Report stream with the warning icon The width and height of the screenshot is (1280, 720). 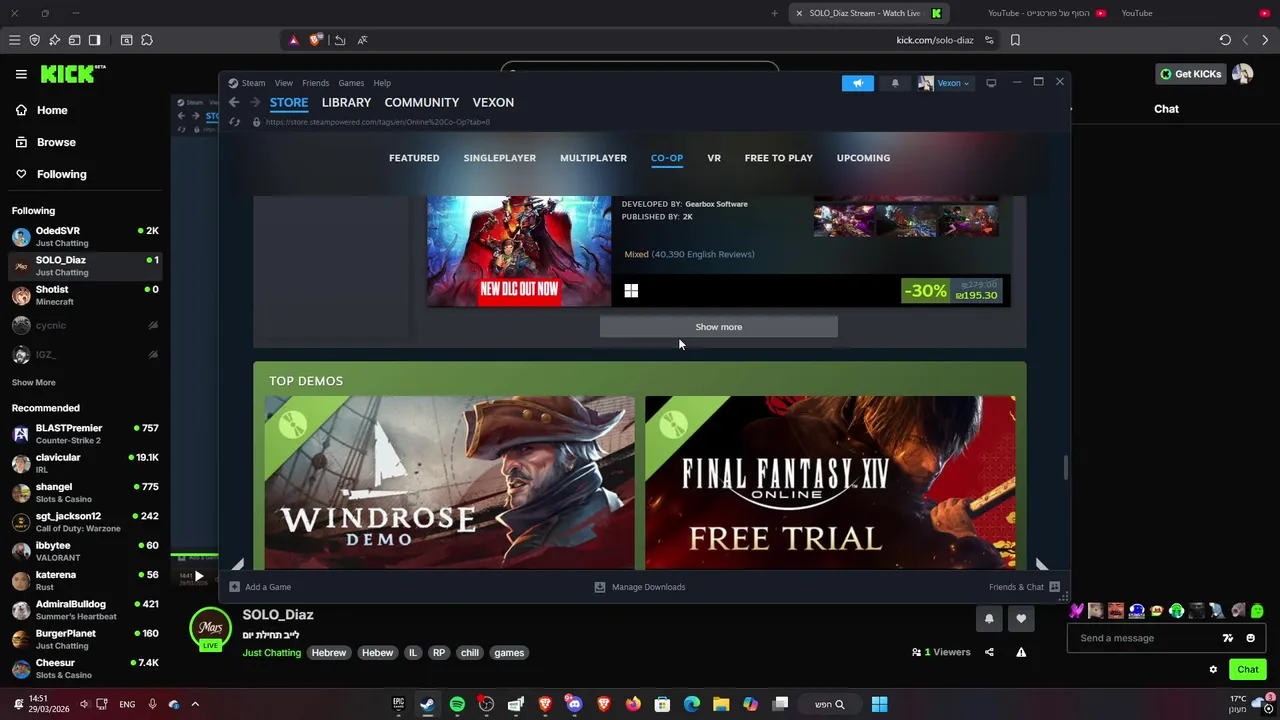pyautogui.click(x=1021, y=652)
